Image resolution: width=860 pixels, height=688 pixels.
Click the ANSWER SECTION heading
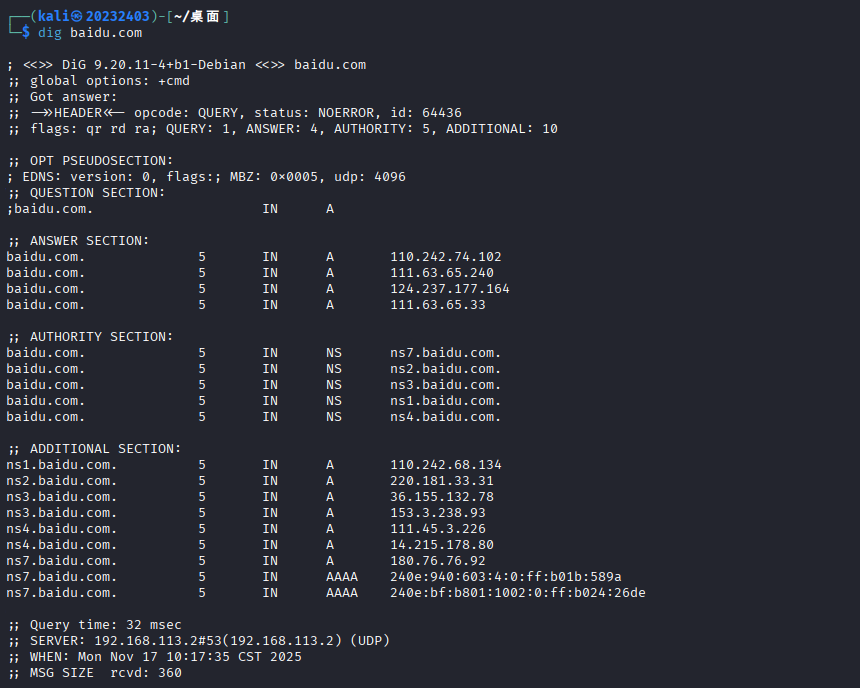click(89, 241)
